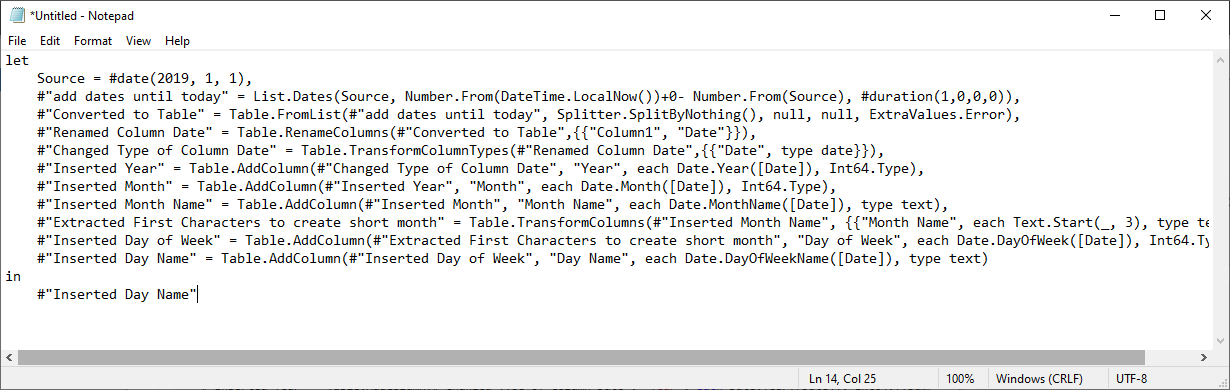Click the vertical scrollbar up arrow
The width and height of the screenshot is (1230, 390).
point(1221,60)
